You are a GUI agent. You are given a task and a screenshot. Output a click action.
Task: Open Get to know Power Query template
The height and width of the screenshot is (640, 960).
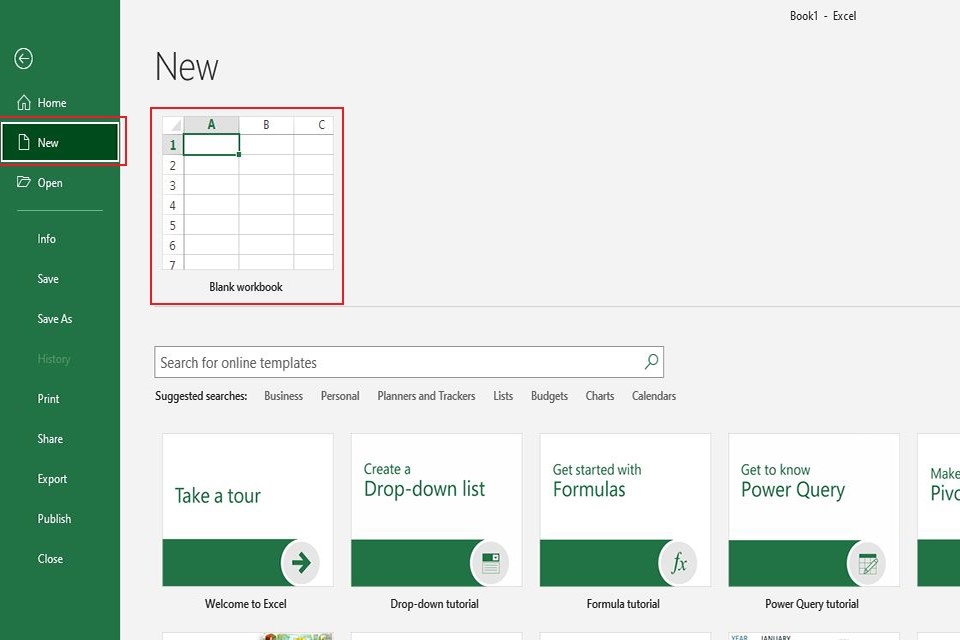pyautogui.click(x=814, y=510)
